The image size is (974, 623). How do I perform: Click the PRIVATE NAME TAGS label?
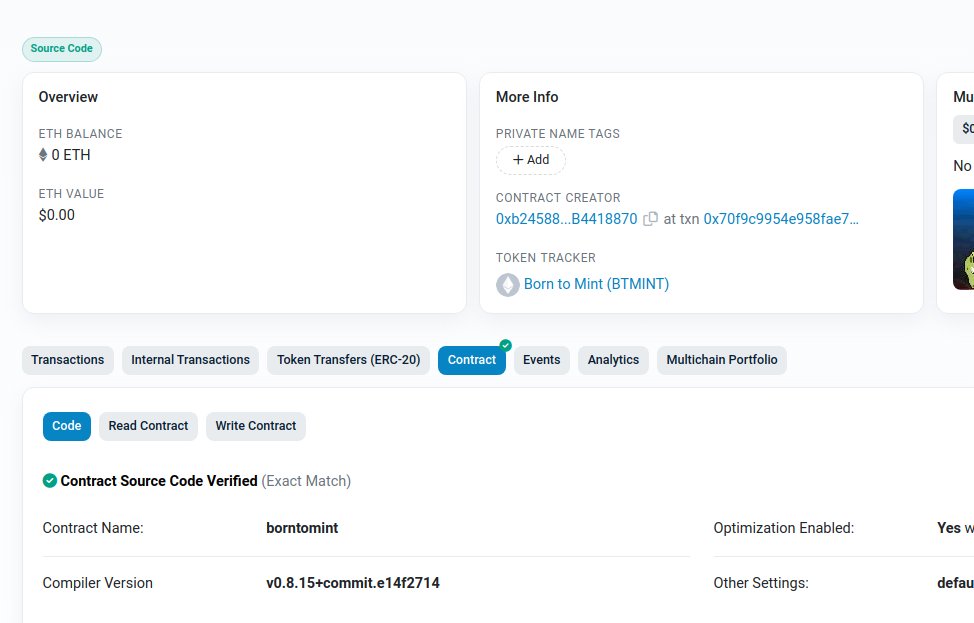coord(558,134)
